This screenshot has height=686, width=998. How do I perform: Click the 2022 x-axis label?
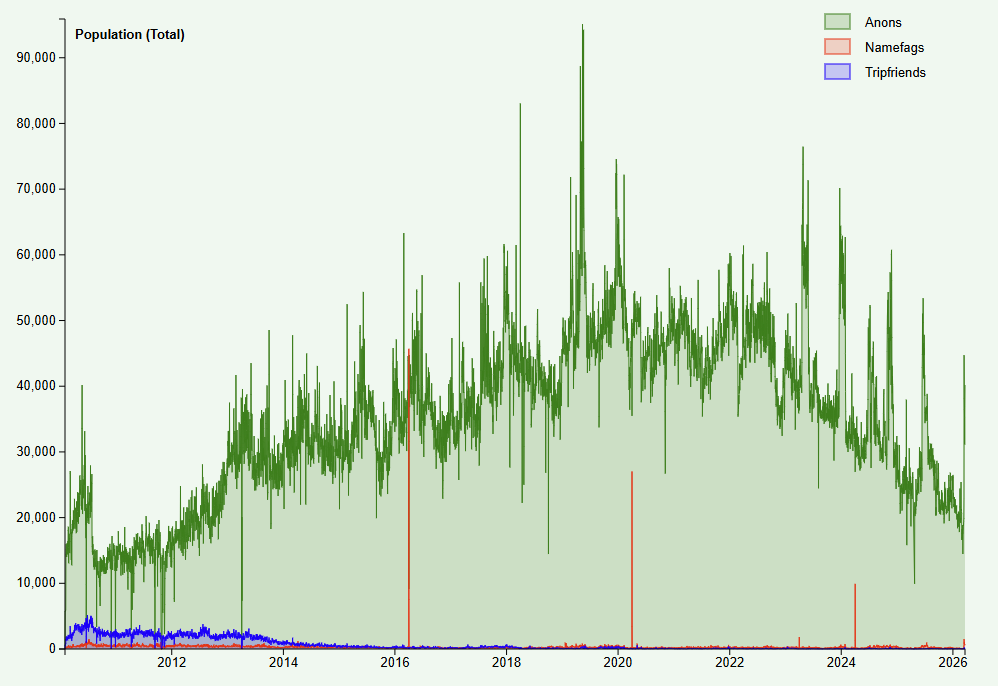pyautogui.click(x=729, y=662)
